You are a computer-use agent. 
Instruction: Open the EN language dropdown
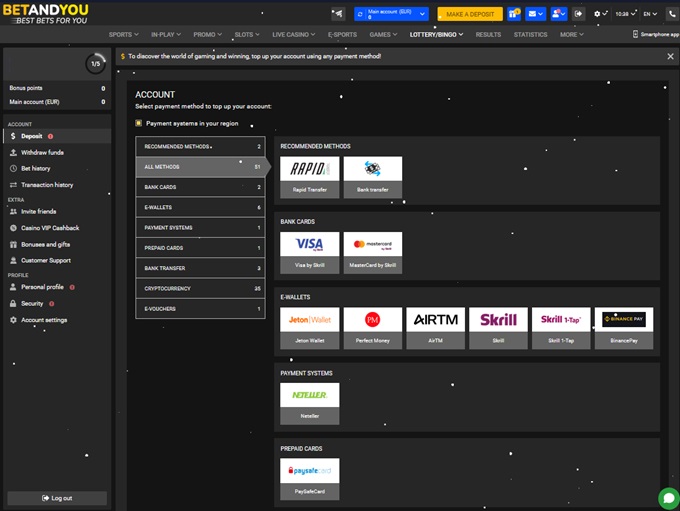click(x=651, y=14)
